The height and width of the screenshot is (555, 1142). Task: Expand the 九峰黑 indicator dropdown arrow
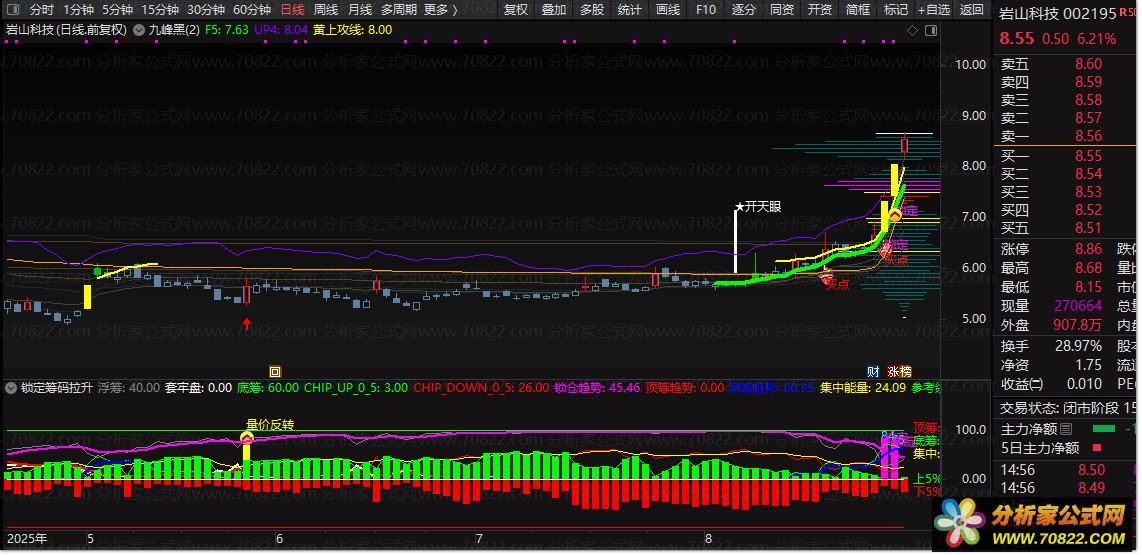[140, 30]
